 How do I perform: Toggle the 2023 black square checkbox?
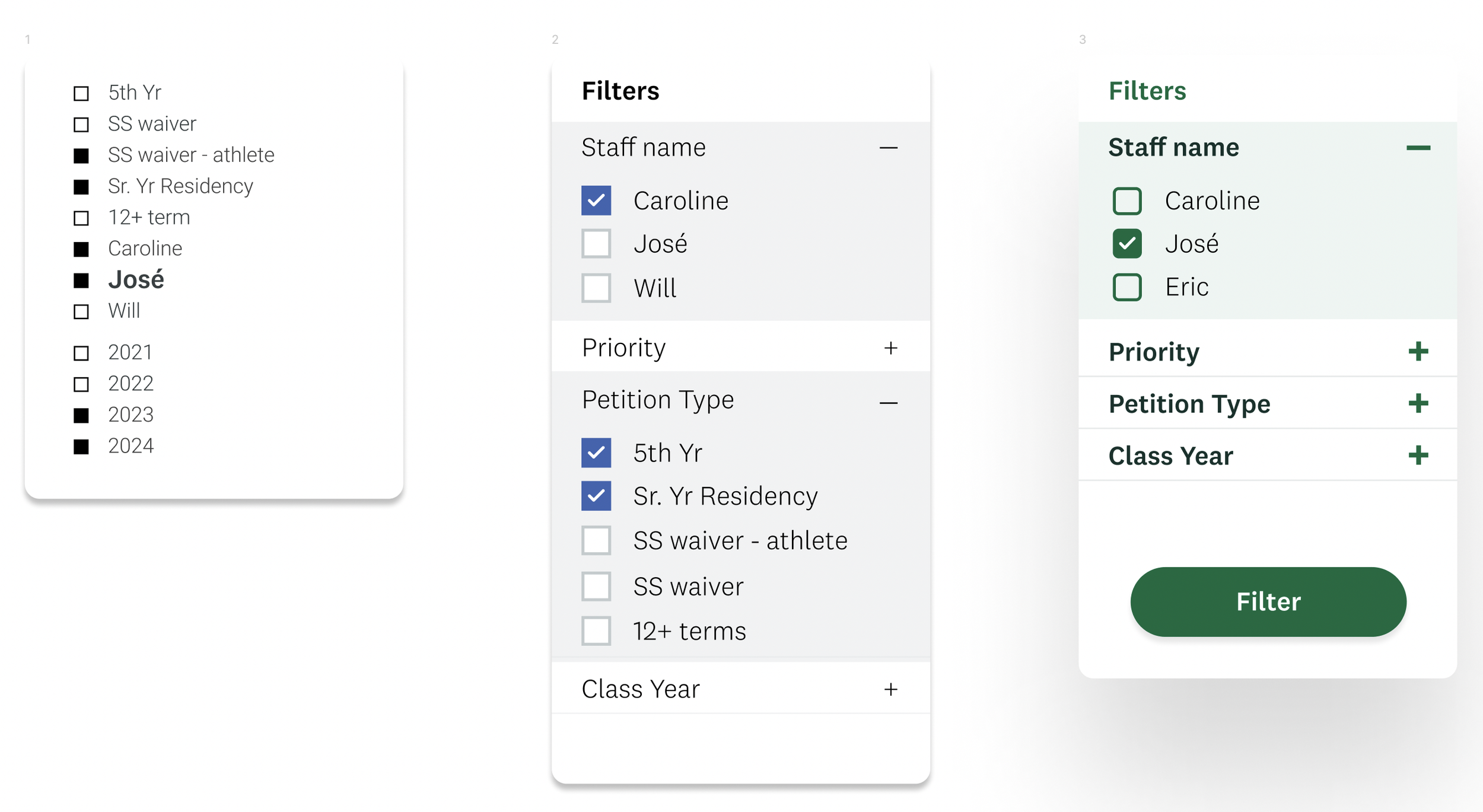pos(81,415)
